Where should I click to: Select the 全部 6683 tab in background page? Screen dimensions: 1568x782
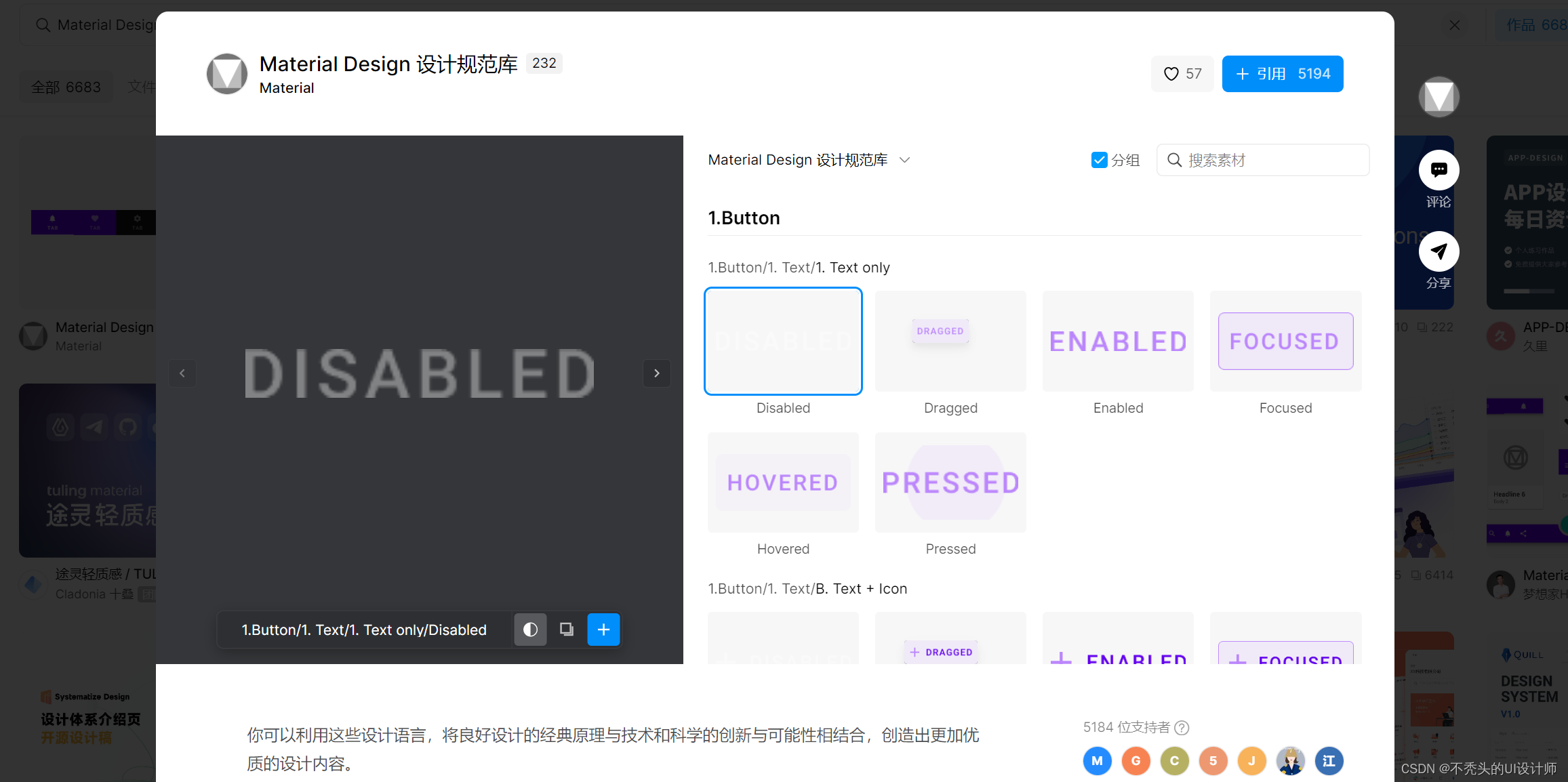click(66, 87)
